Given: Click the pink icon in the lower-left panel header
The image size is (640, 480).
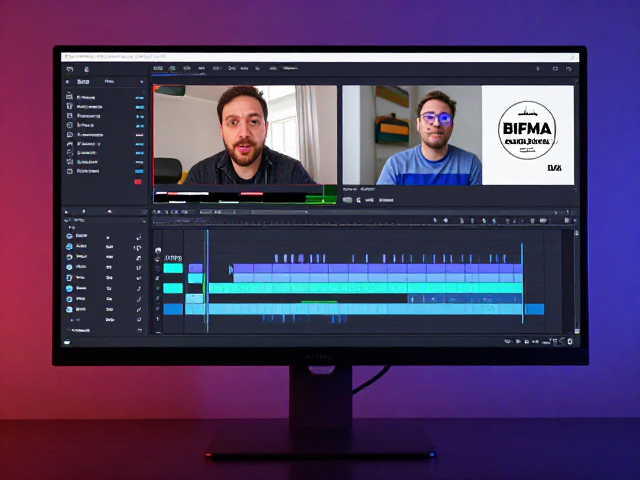Looking at the screenshot, I should pyautogui.click(x=109, y=212).
